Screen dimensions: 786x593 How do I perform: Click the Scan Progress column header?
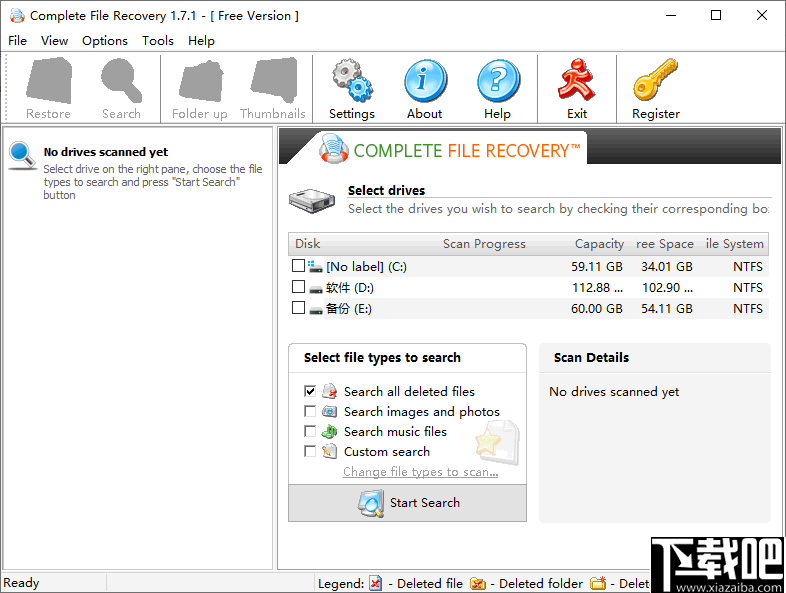(484, 244)
